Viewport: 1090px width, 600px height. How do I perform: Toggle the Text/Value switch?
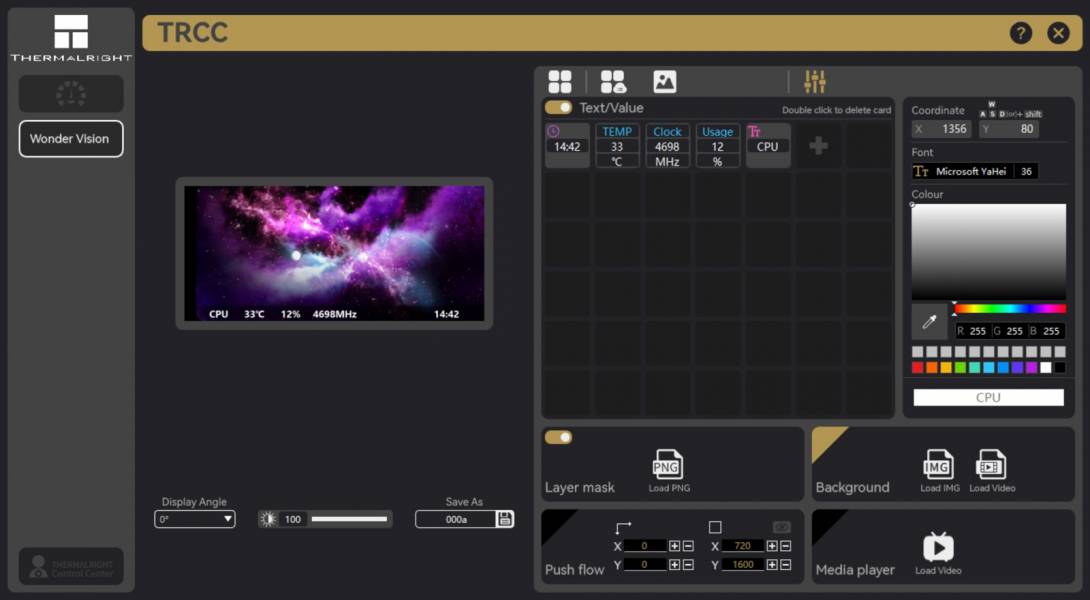tap(558, 107)
